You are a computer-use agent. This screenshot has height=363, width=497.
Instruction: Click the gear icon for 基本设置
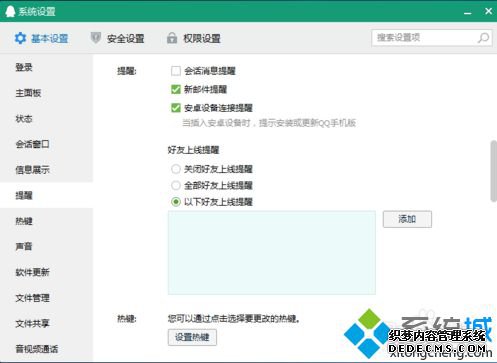pos(20,38)
